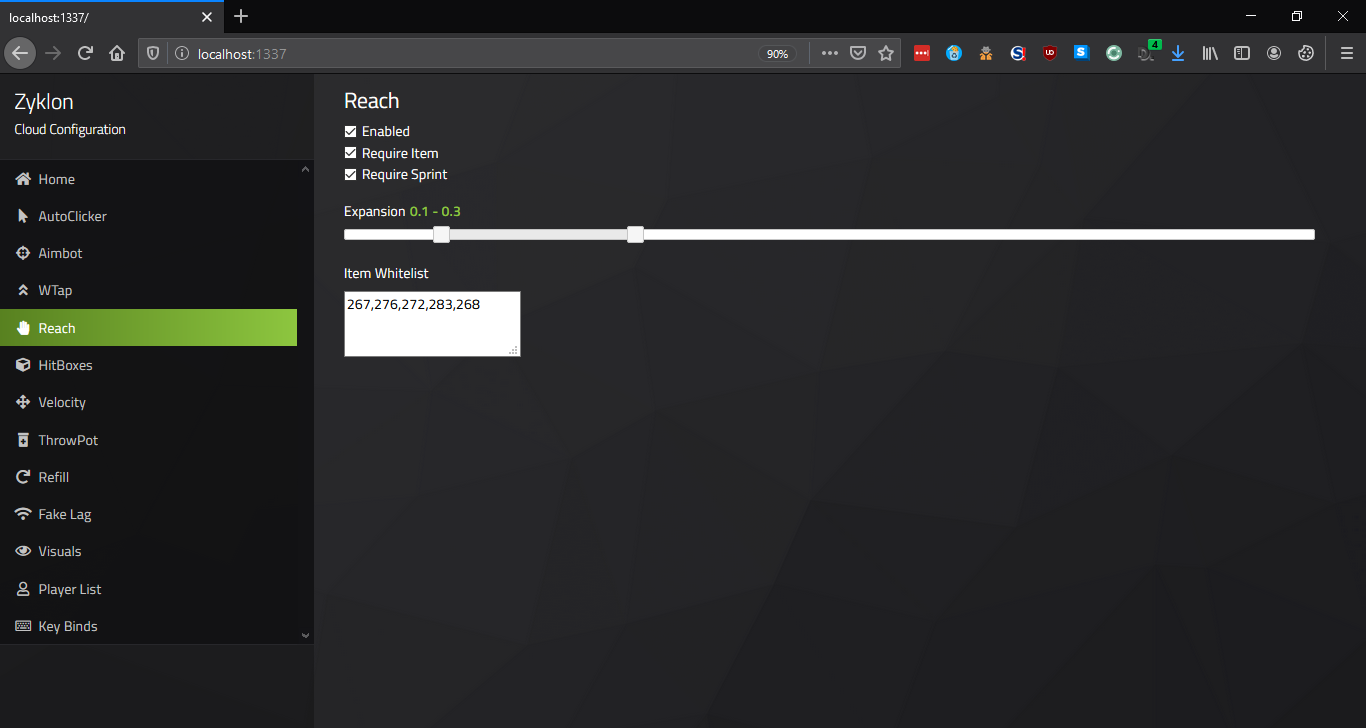The height and width of the screenshot is (728, 1366).
Task: Click the WTap double-chevron icon
Action: (x=23, y=290)
